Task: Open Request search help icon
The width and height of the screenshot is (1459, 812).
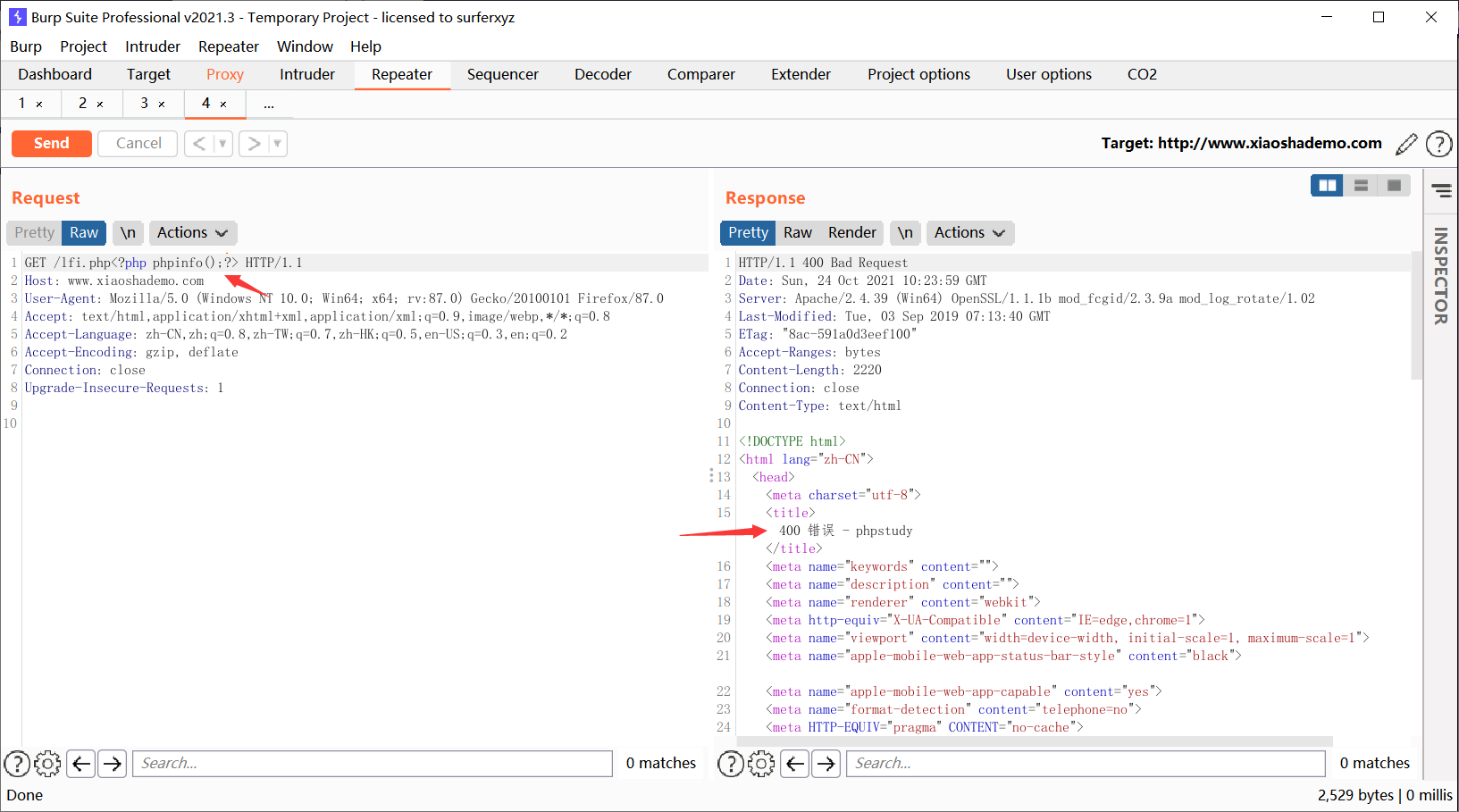Action: pos(17,764)
